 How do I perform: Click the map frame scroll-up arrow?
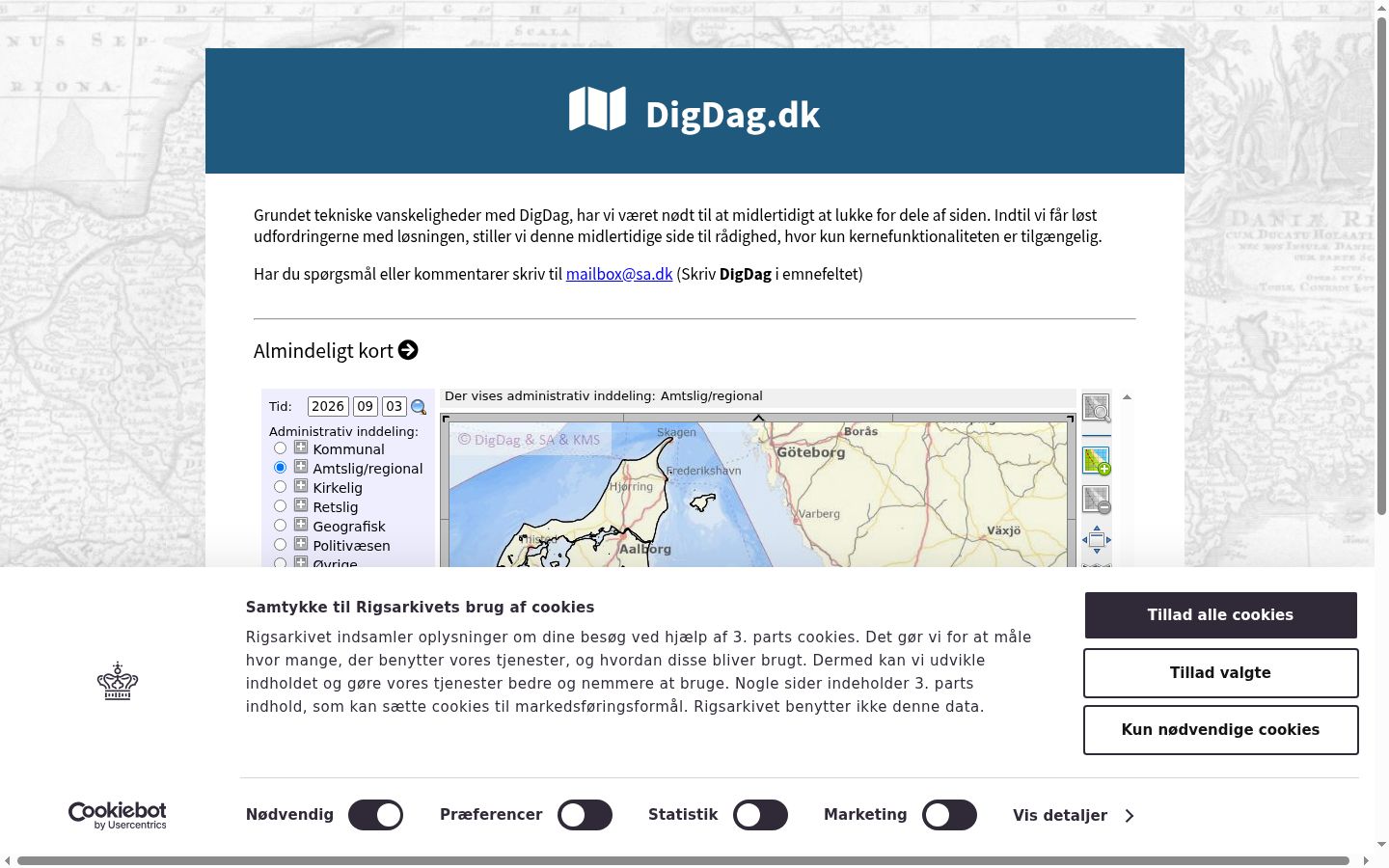click(1127, 396)
